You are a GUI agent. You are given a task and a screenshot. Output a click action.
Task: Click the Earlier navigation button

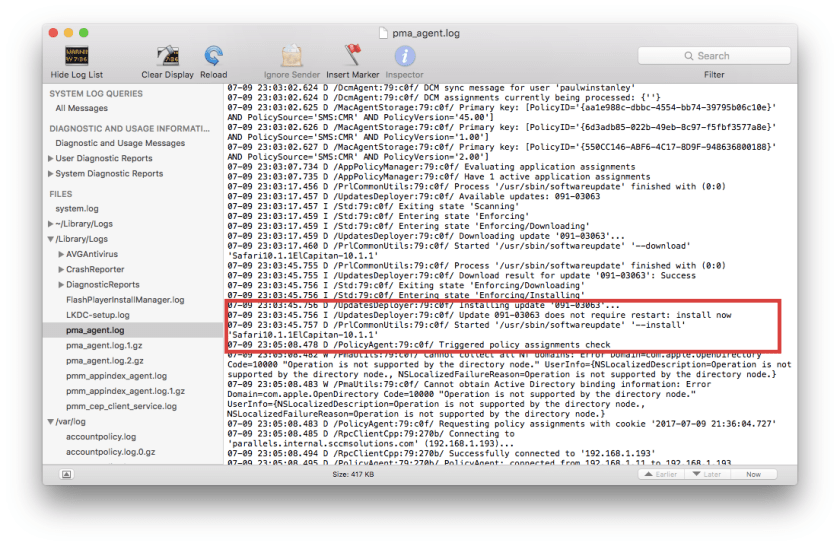tap(662, 475)
